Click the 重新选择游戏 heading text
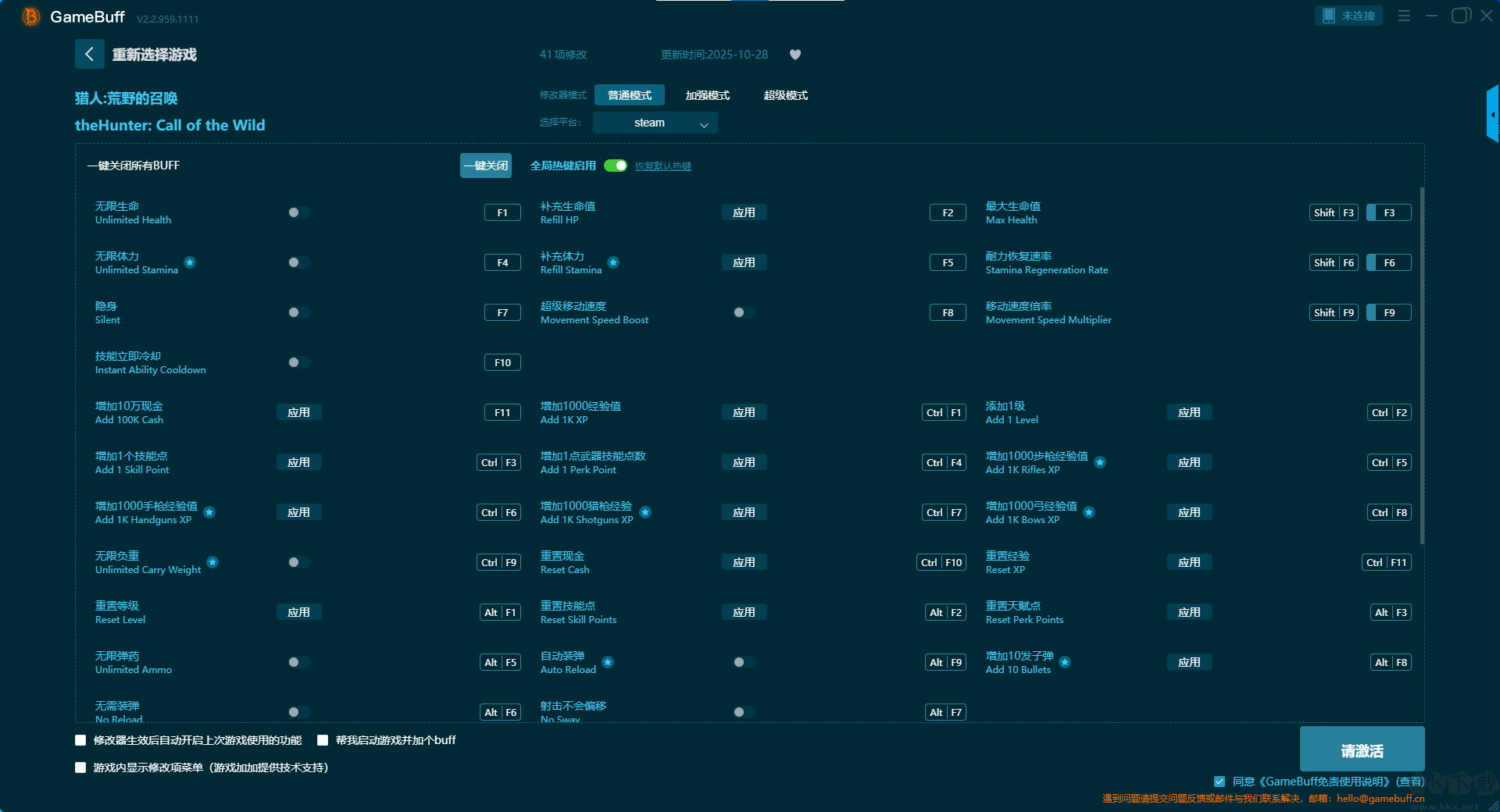This screenshot has height=812, width=1500. 155,55
